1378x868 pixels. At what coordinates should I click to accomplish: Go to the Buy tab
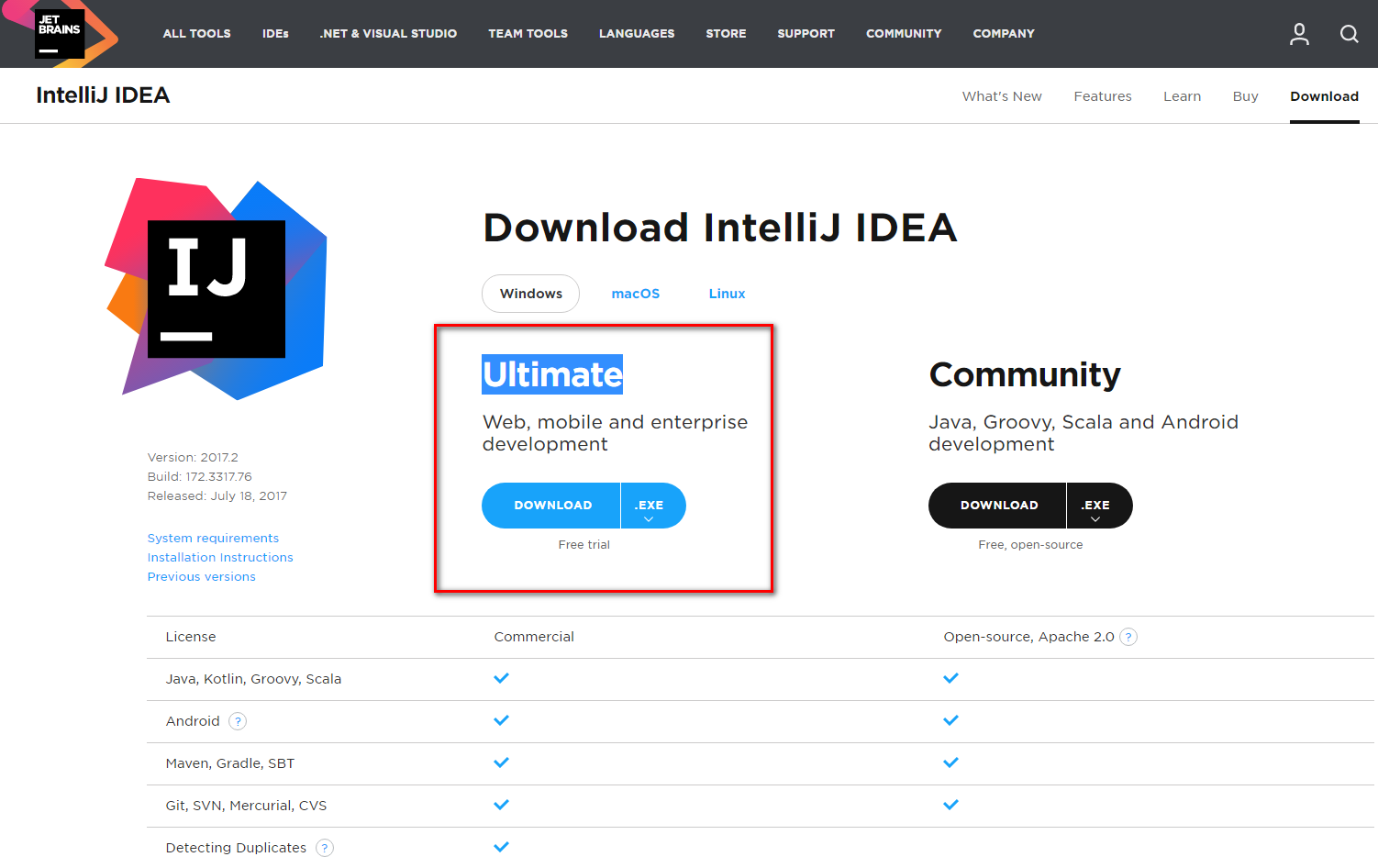pos(1245,96)
